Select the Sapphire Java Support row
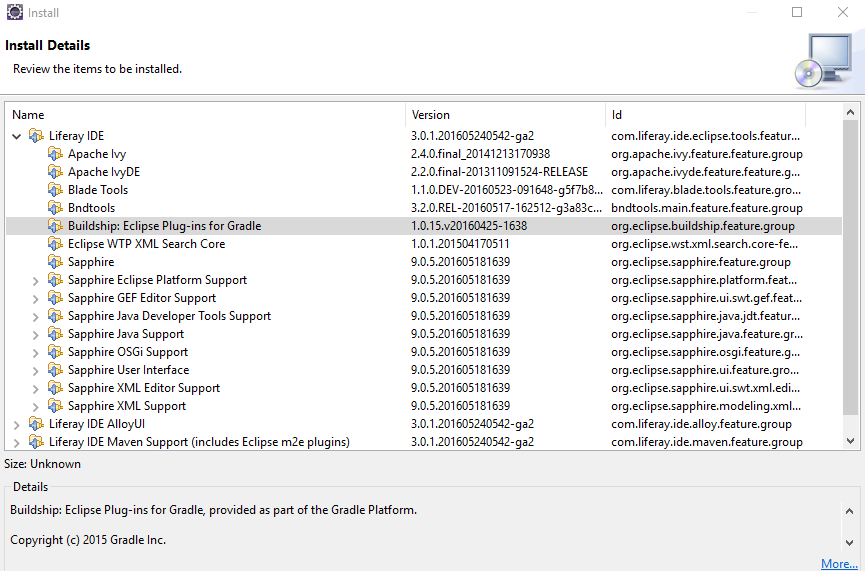 pos(424,334)
